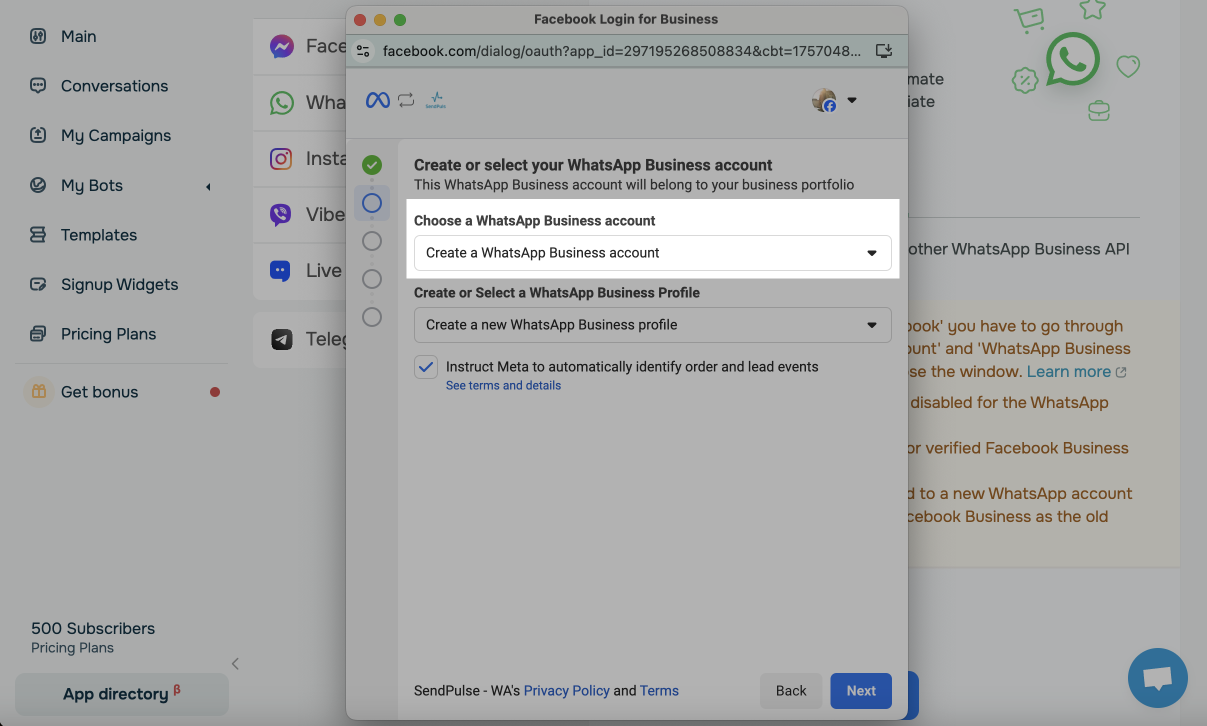1207x726 pixels.
Task: Select the Telegram channel icon
Action: coord(282,340)
